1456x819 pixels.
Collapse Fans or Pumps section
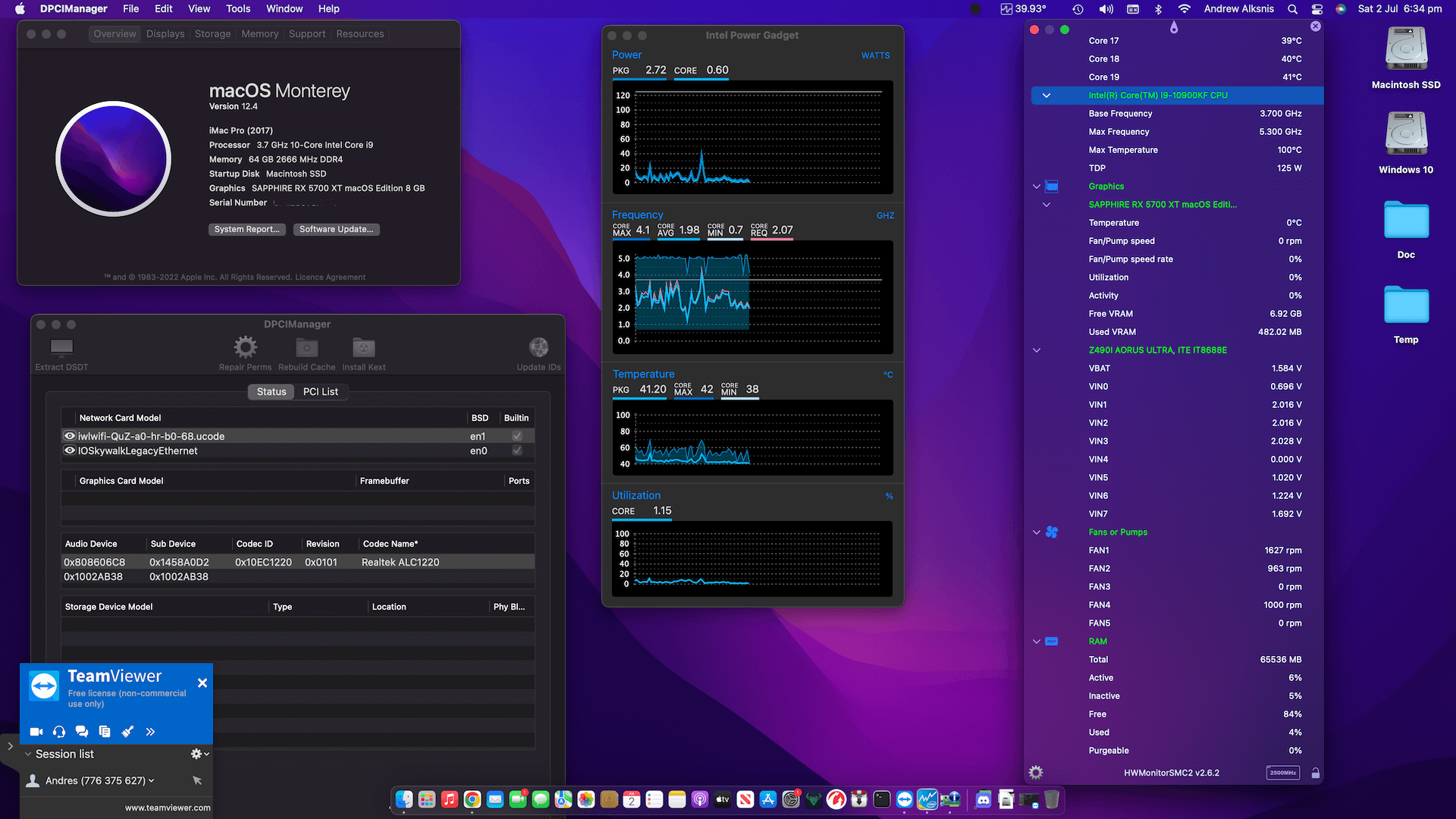coord(1037,532)
